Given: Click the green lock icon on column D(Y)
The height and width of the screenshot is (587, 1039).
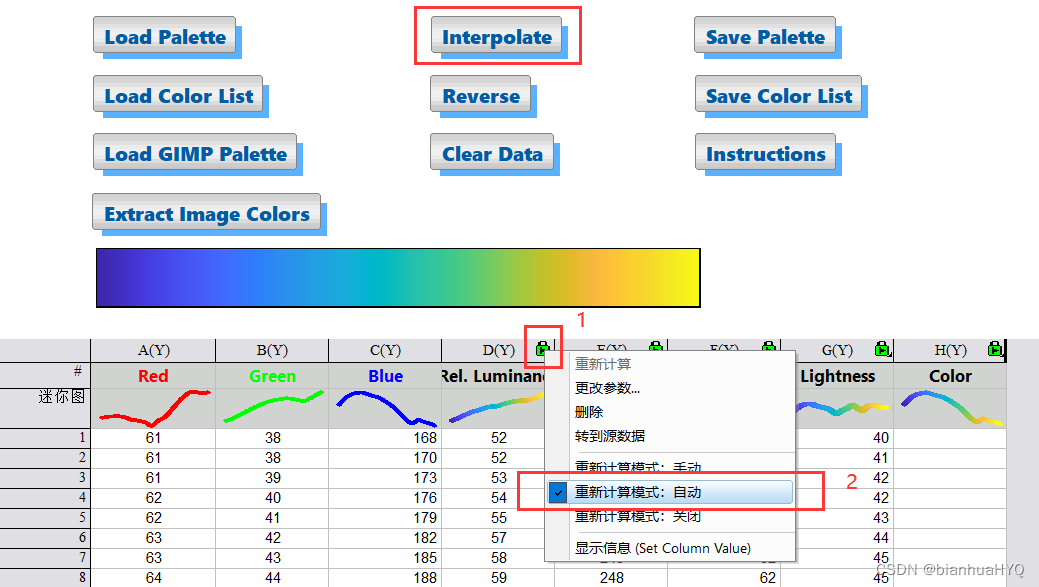Looking at the screenshot, I should (x=542, y=349).
